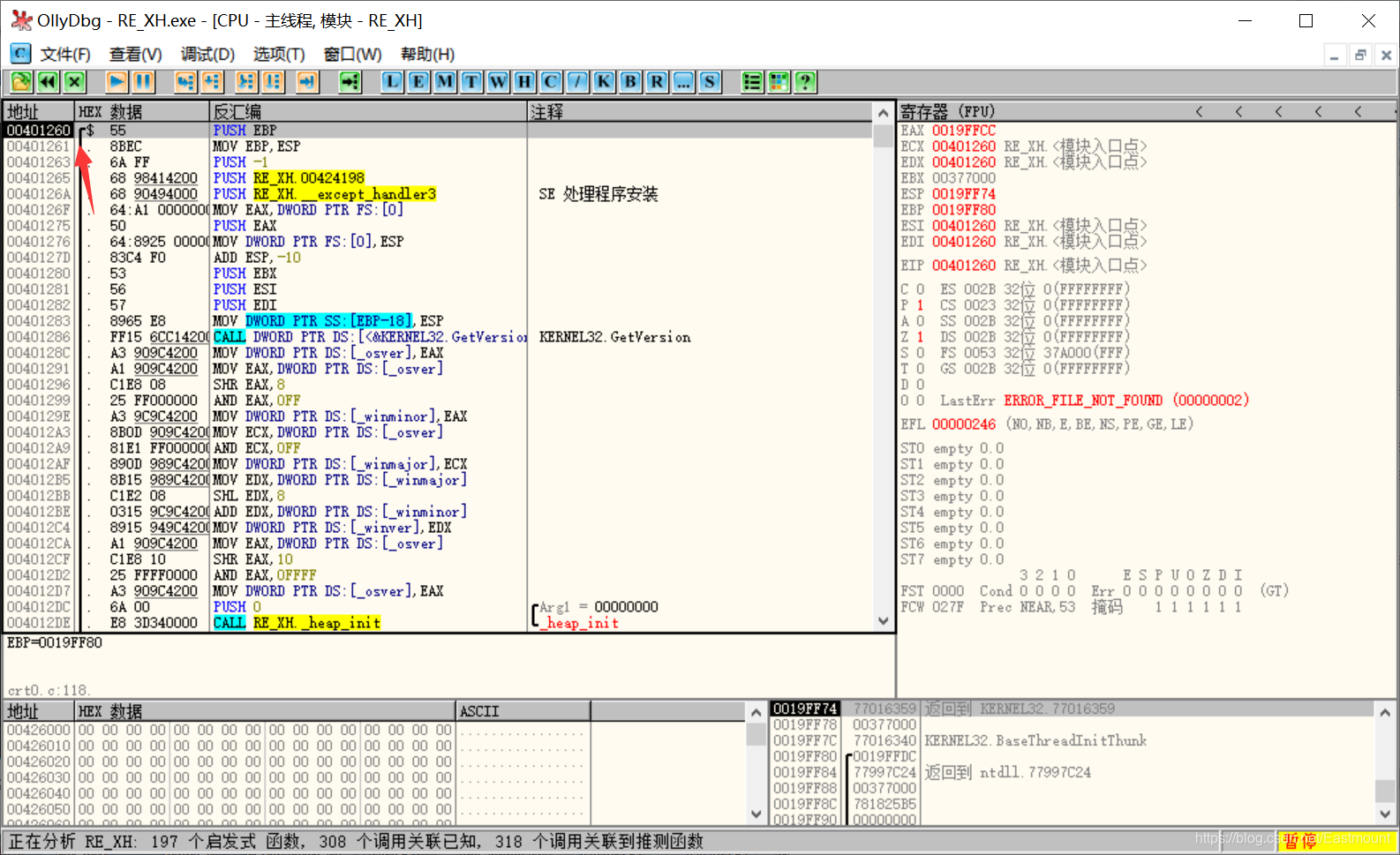Open appearance options colored grid icon

point(779,82)
